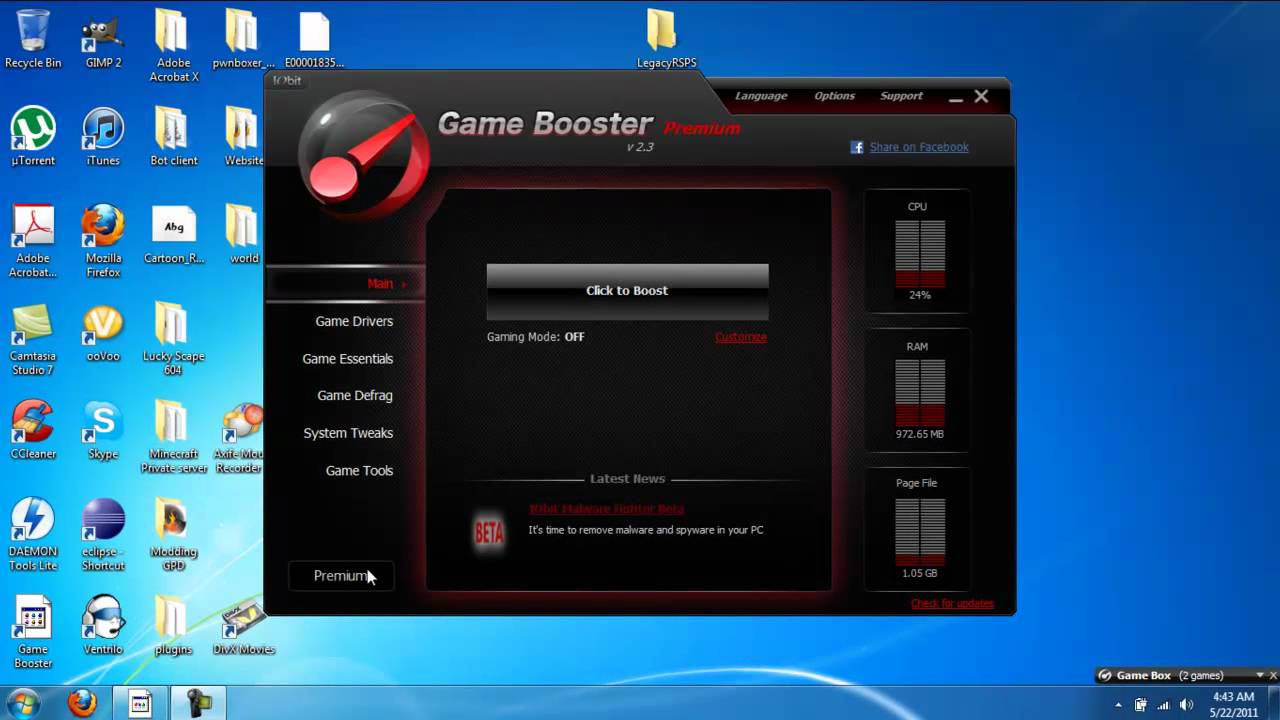This screenshot has height=720, width=1280.
Task: Select the Adobe Acrobat X folder
Action: point(174,45)
